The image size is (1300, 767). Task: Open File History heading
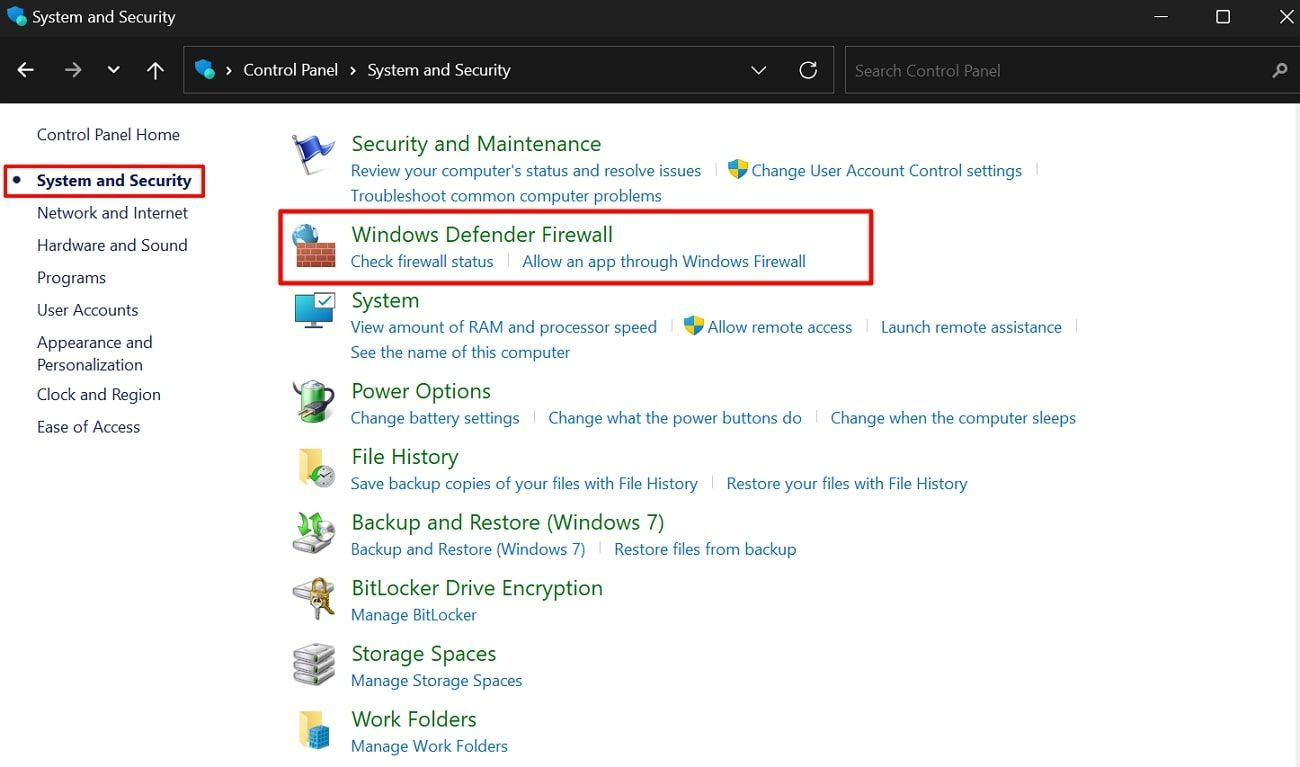click(x=405, y=457)
